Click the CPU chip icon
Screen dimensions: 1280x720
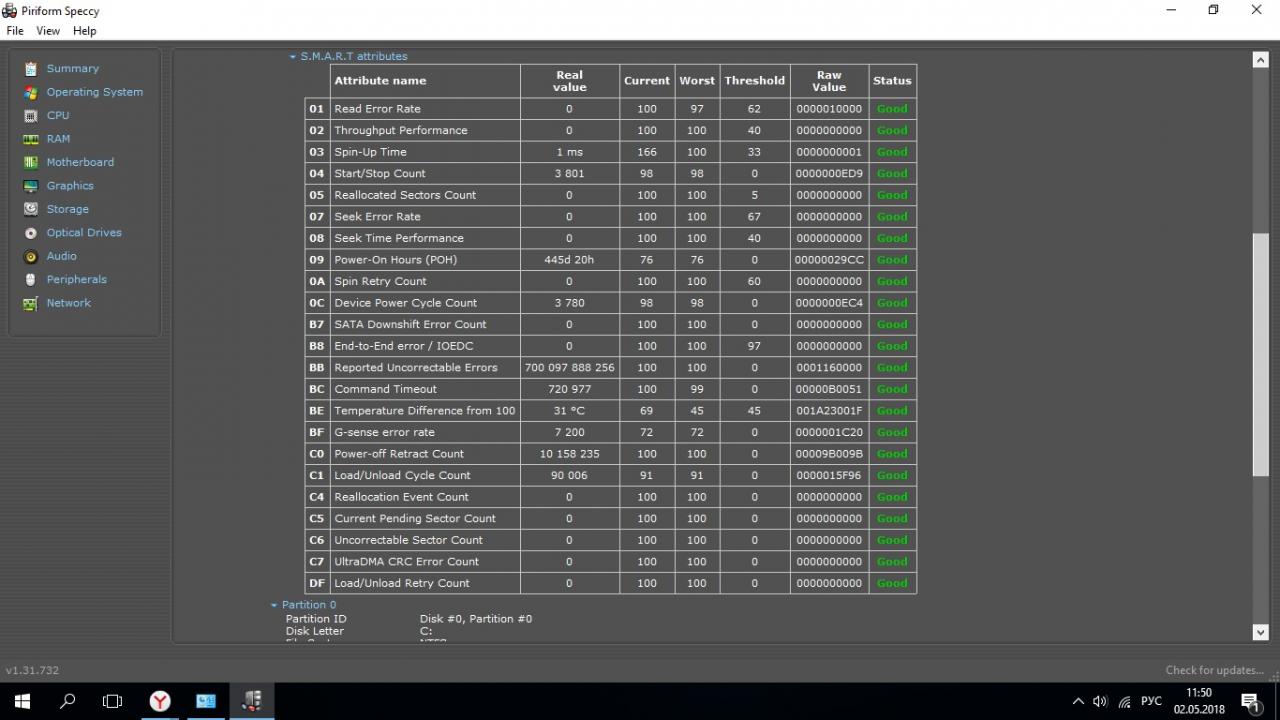(x=31, y=116)
